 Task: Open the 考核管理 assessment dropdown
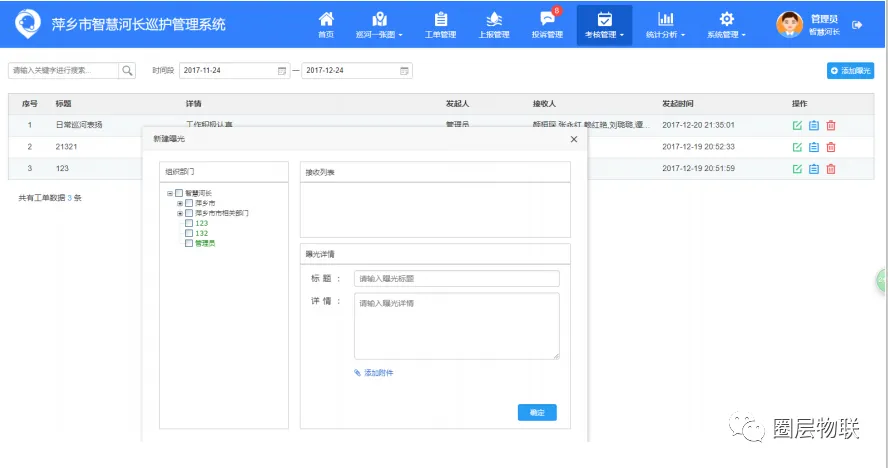click(x=604, y=25)
